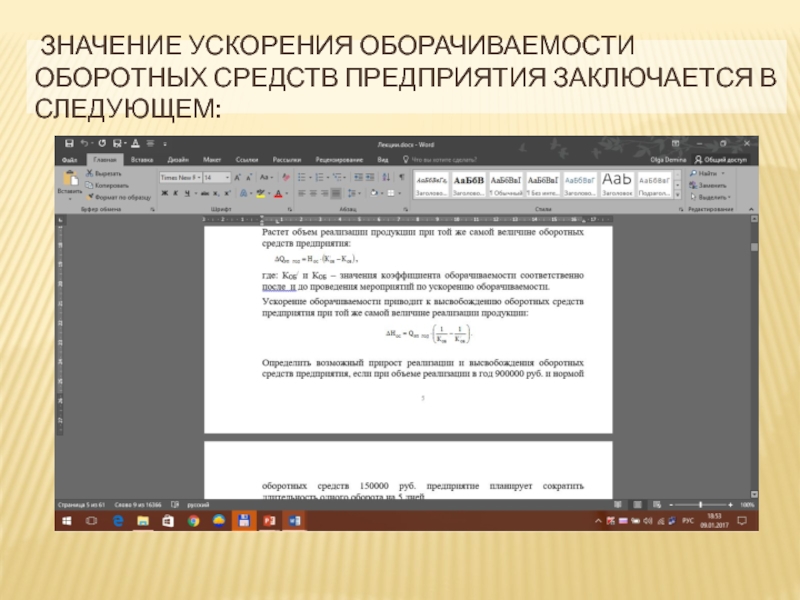Click the Заменить (Replace) button
This screenshot has height=600, width=800.
(711, 185)
